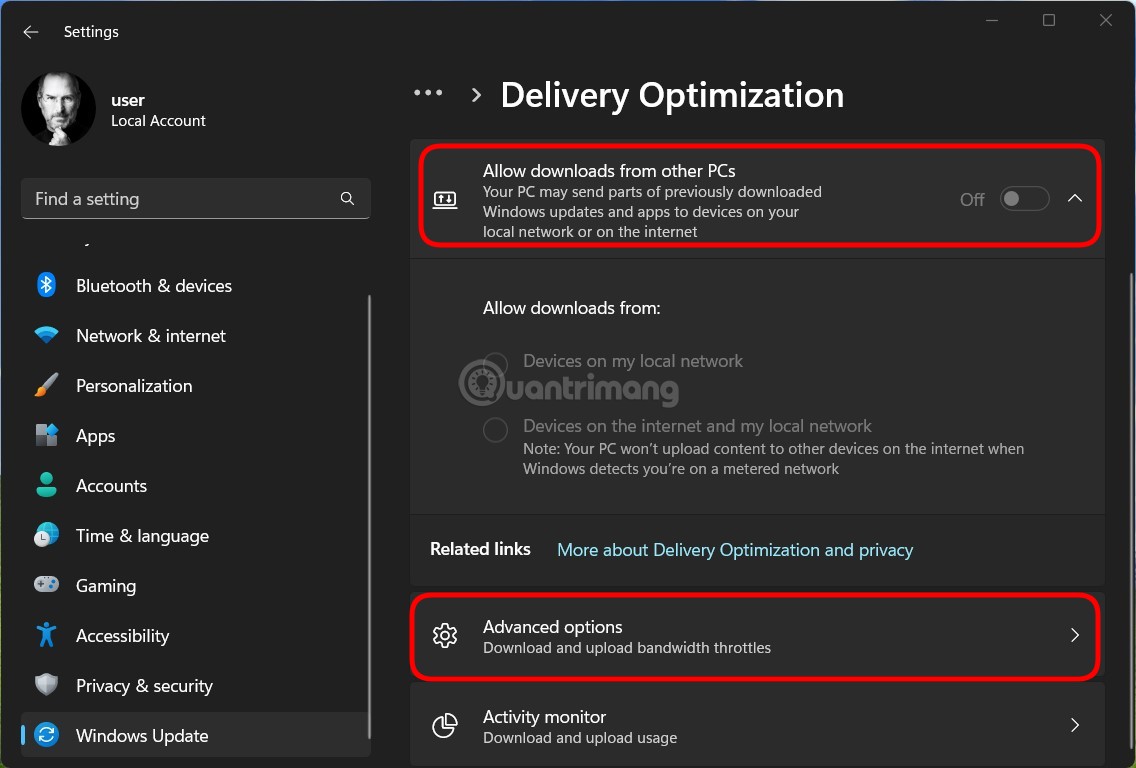The width and height of the screenshot is (1136, 768).
Task: Click the back arrow button
Action: [31, 31]
